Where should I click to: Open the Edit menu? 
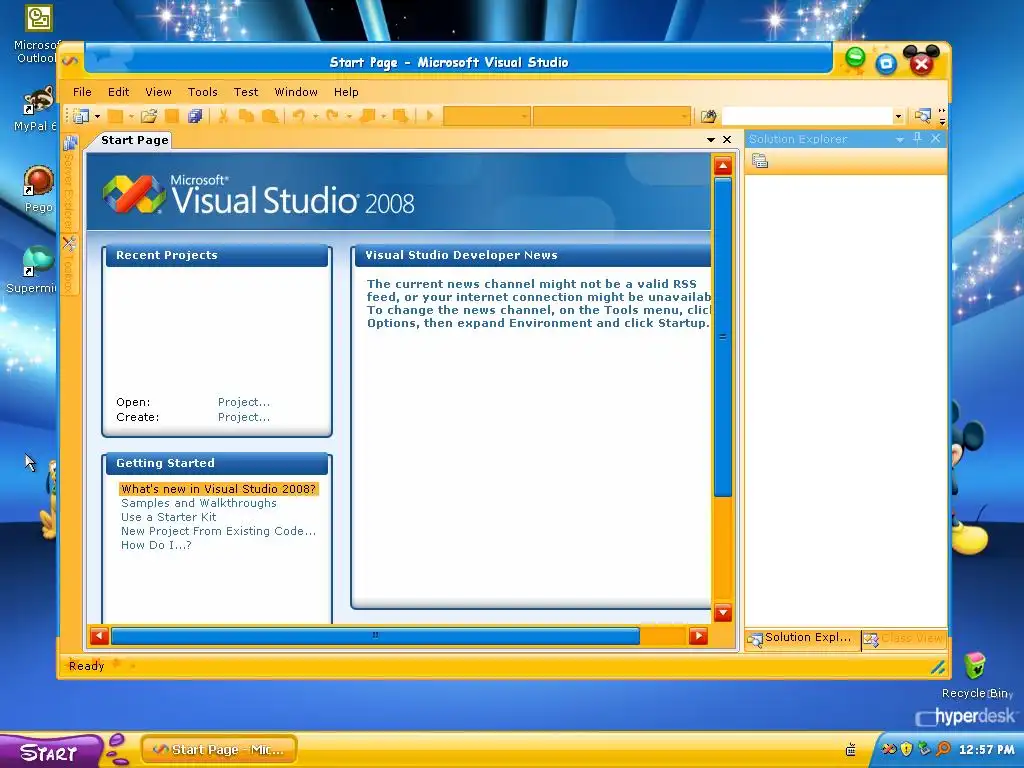118,92
